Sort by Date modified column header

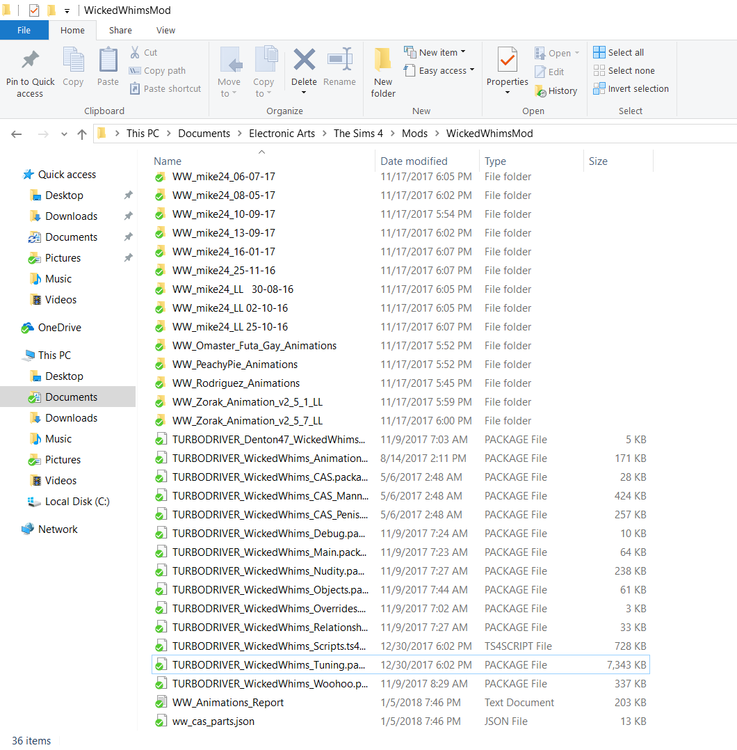click(414, 161)
